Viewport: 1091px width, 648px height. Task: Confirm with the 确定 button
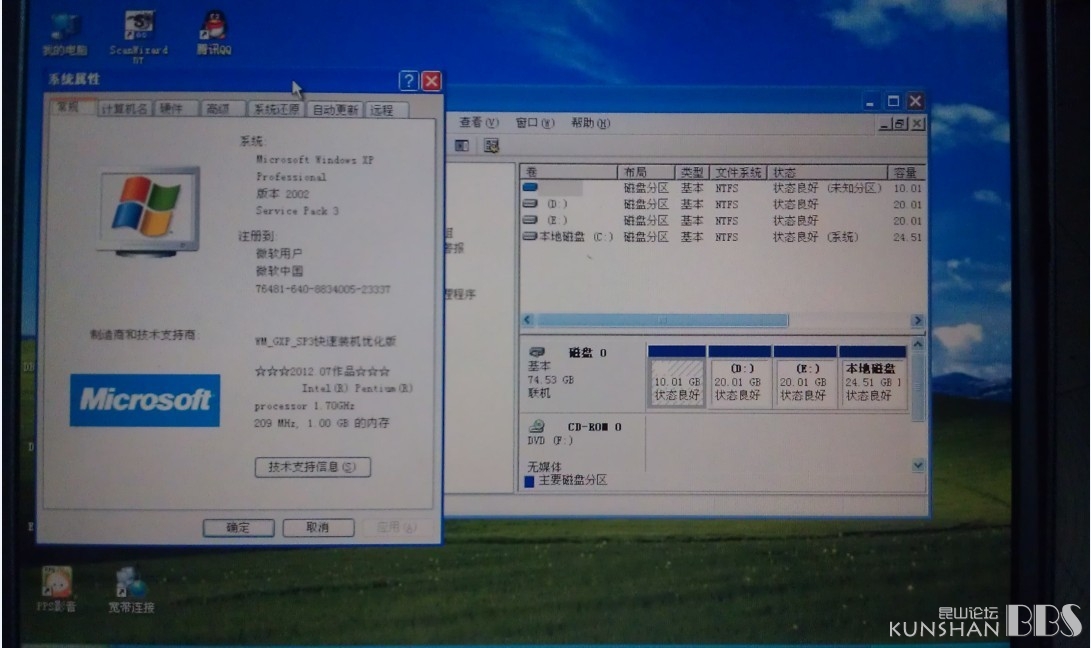[x=238, y=528]
